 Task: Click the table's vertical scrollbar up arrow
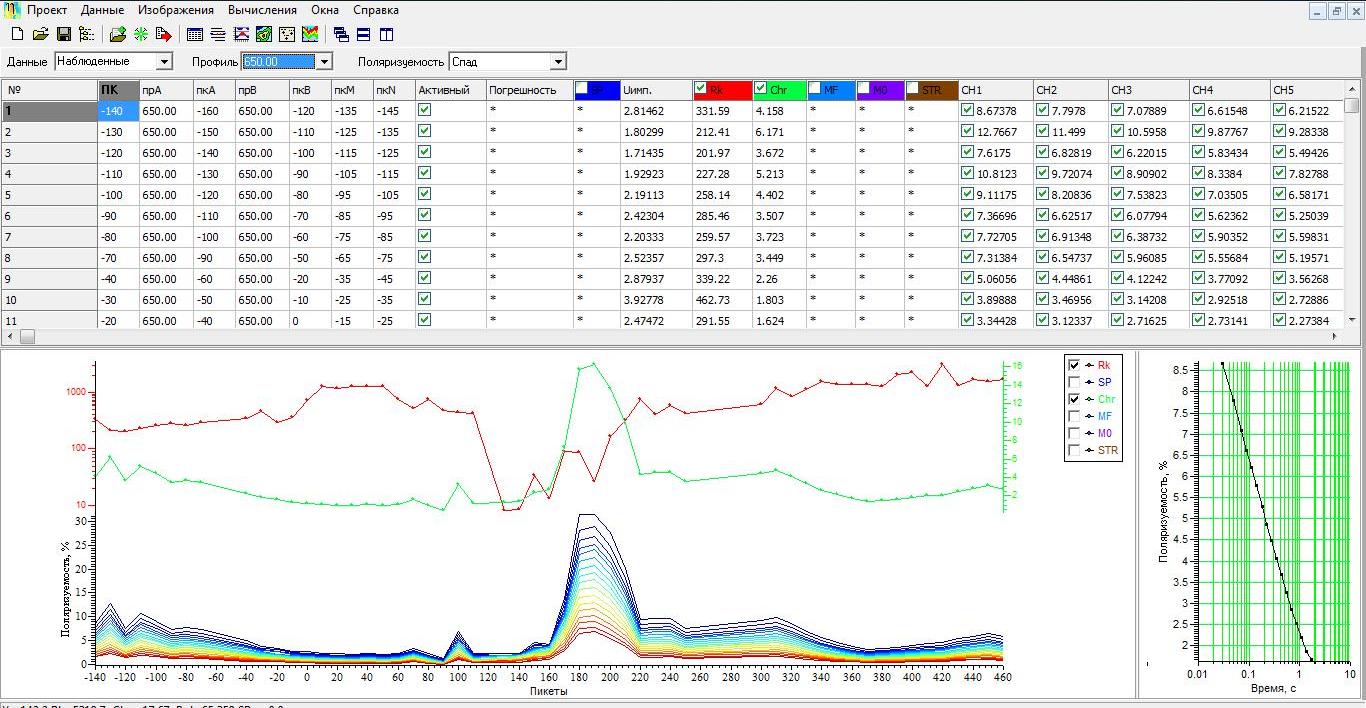(x=1352, y=88)
